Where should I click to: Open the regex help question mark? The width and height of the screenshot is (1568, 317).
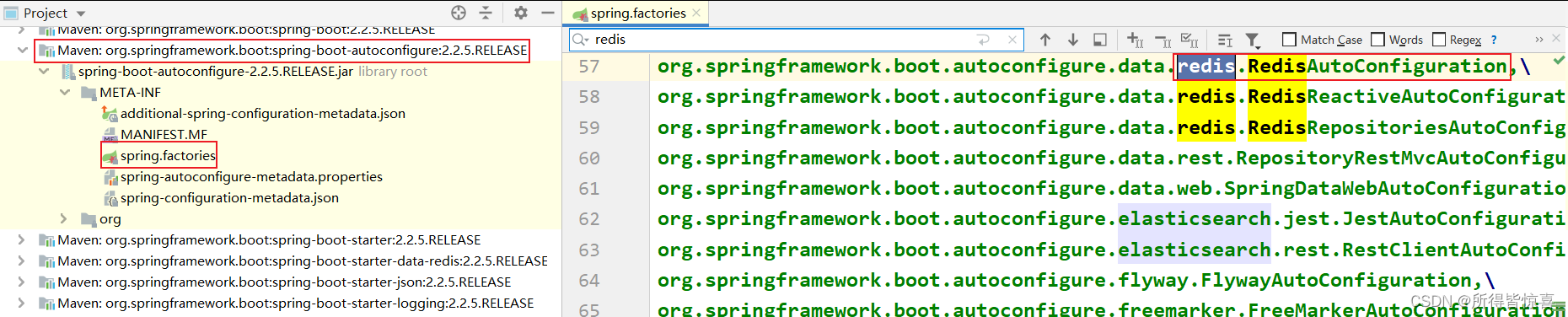[x=1494, y=40]
